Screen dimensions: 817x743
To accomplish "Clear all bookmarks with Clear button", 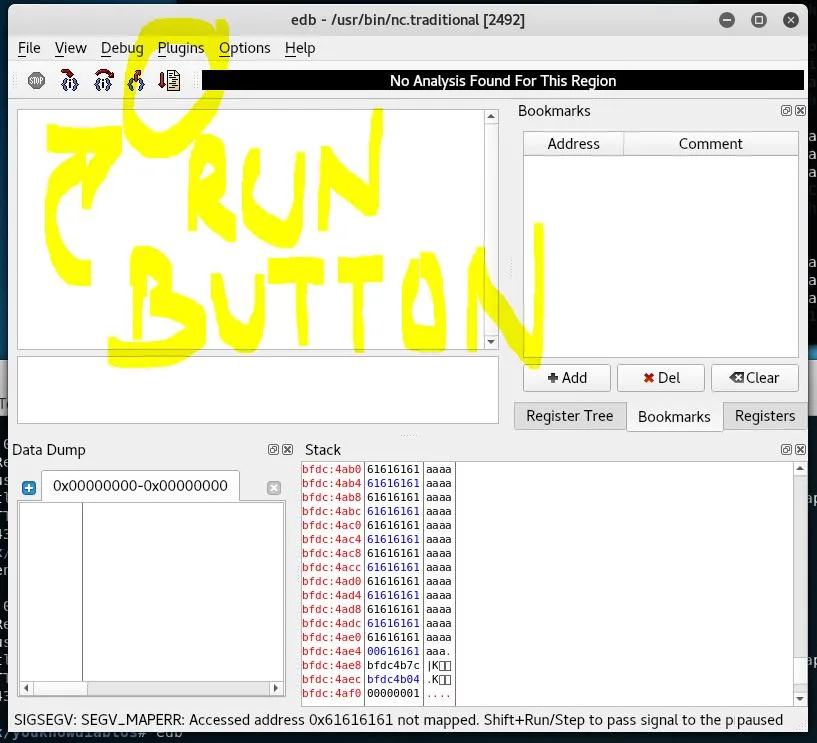I will (x=754, y=378).
